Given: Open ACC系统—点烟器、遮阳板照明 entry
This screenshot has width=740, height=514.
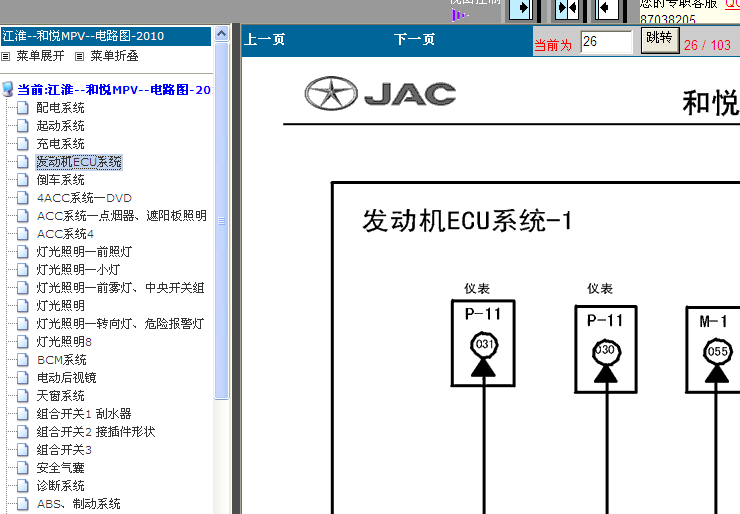Looking at the screenshot, I should tap(122, 216).
